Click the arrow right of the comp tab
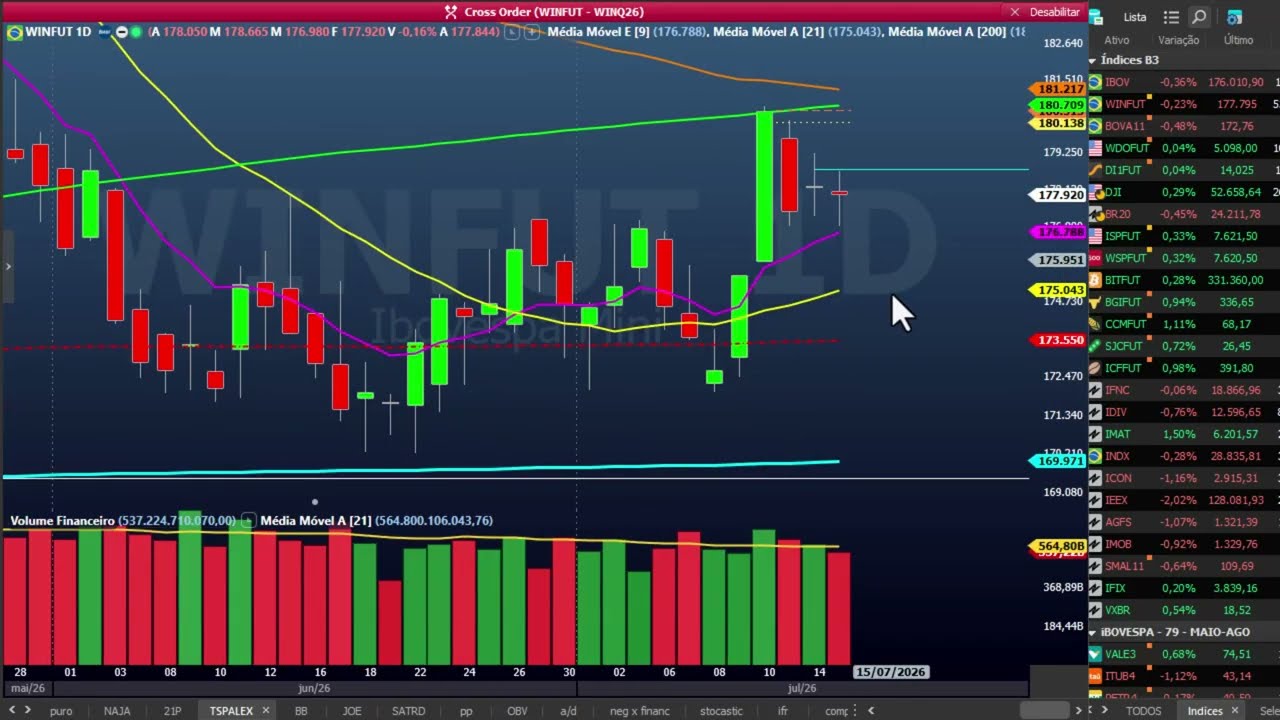The height and width of the screenshot is (720, 1280). click(871, 711)
